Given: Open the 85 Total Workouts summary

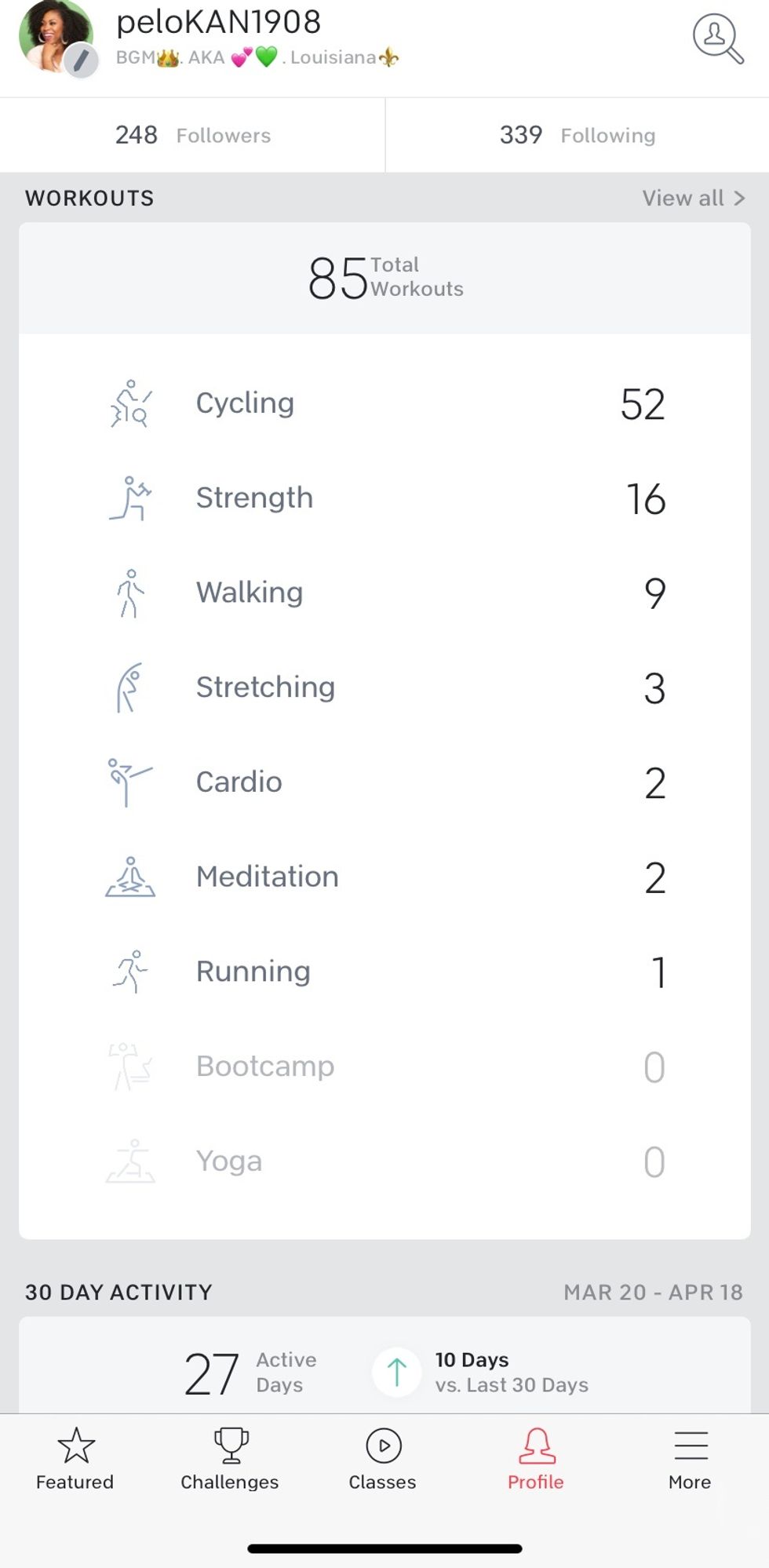Looking at the screenshot, I should click(384, 278).
